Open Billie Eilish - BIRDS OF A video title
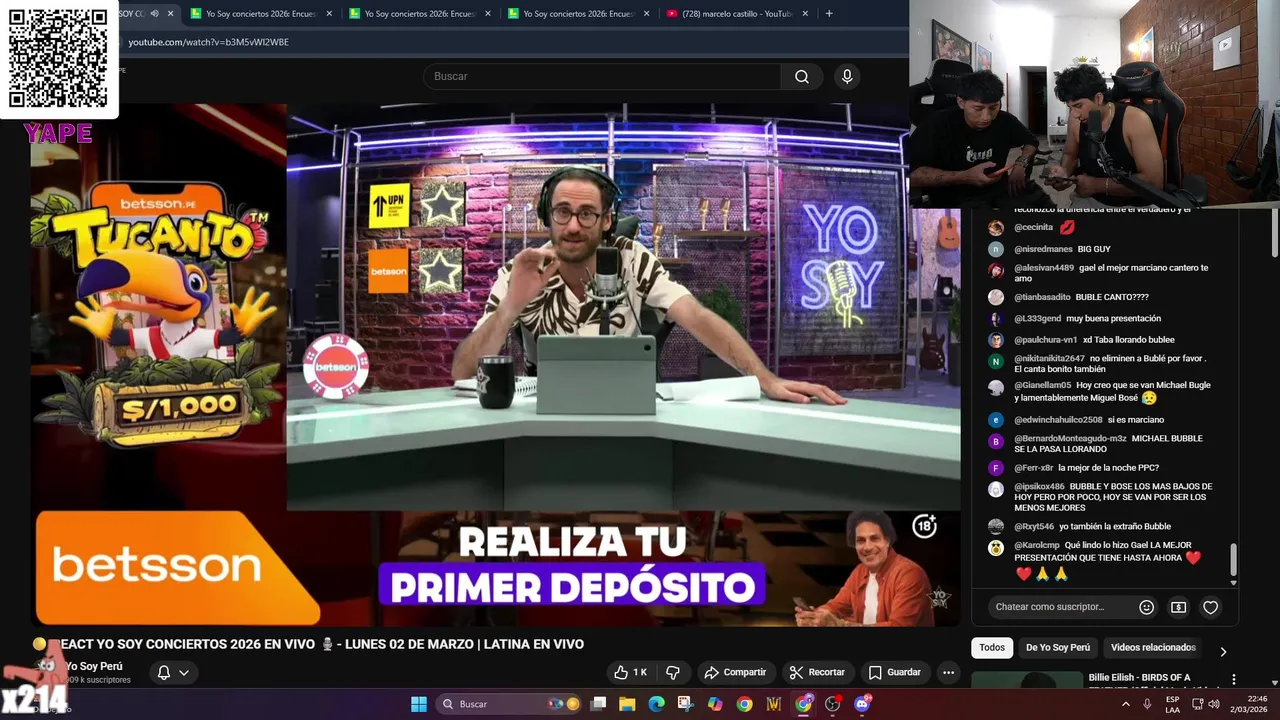 click(x=1139, y=677)
